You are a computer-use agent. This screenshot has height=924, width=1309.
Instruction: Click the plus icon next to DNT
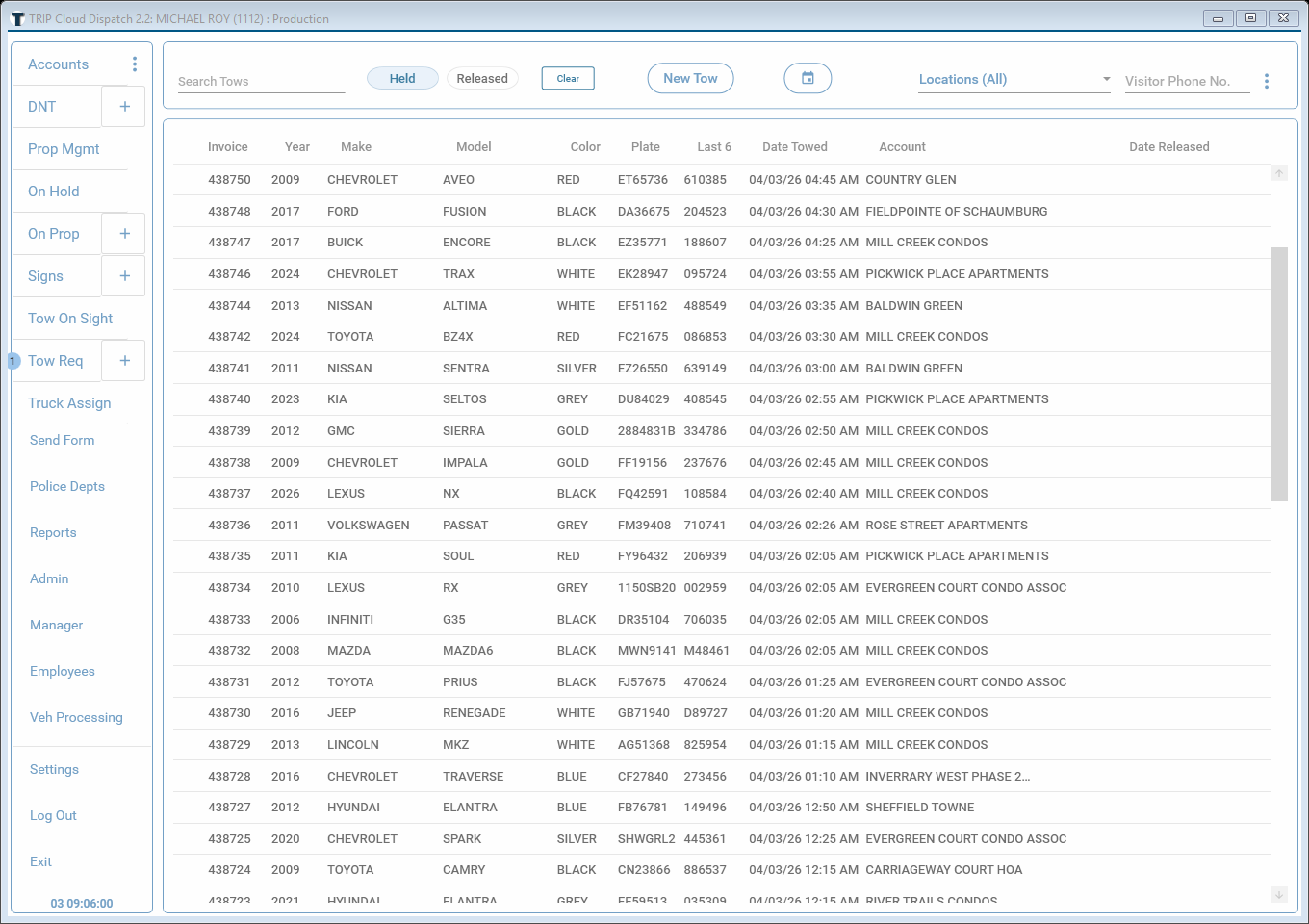point(123,106)
